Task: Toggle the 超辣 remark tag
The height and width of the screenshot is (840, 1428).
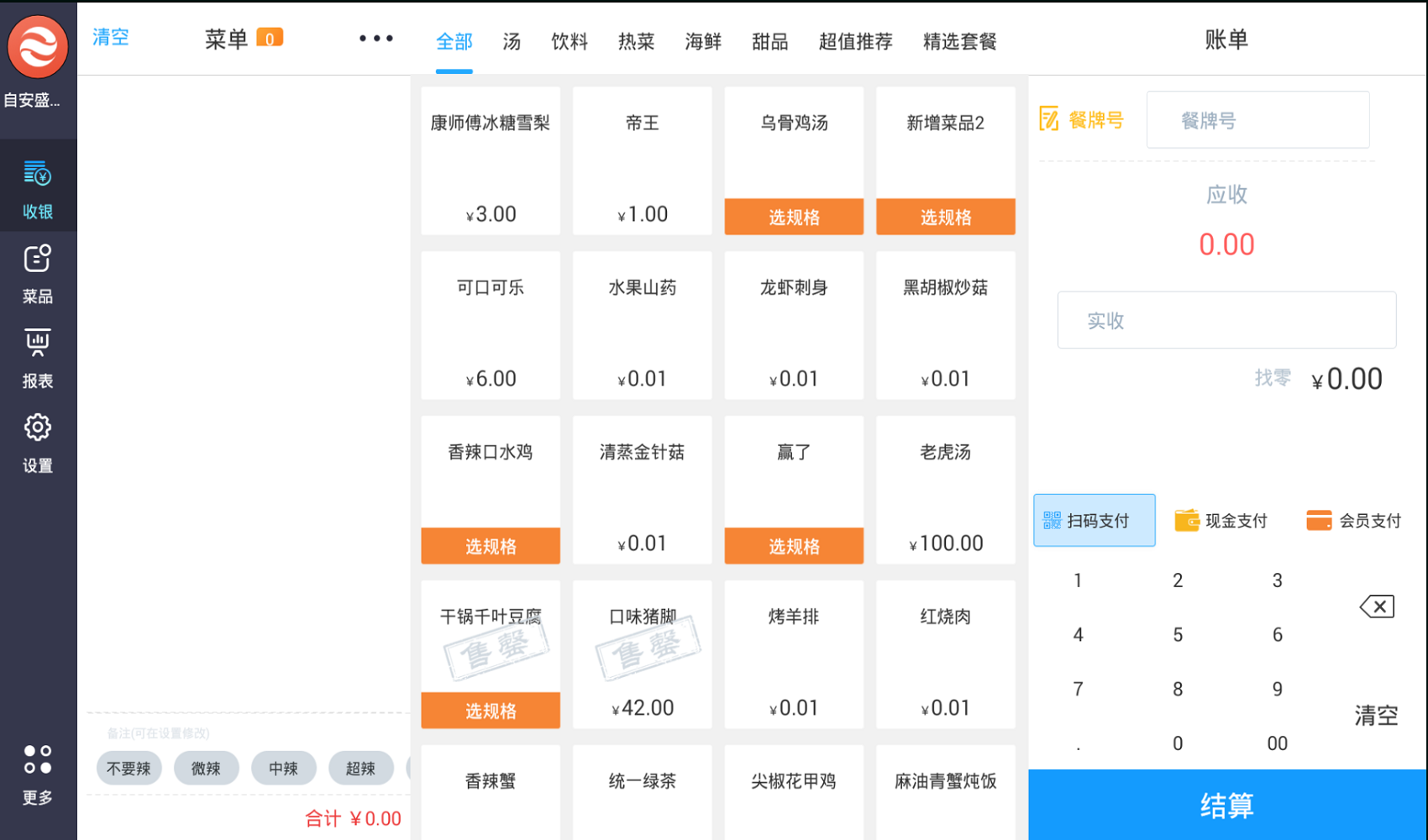Action: click(x=360, y=768)
